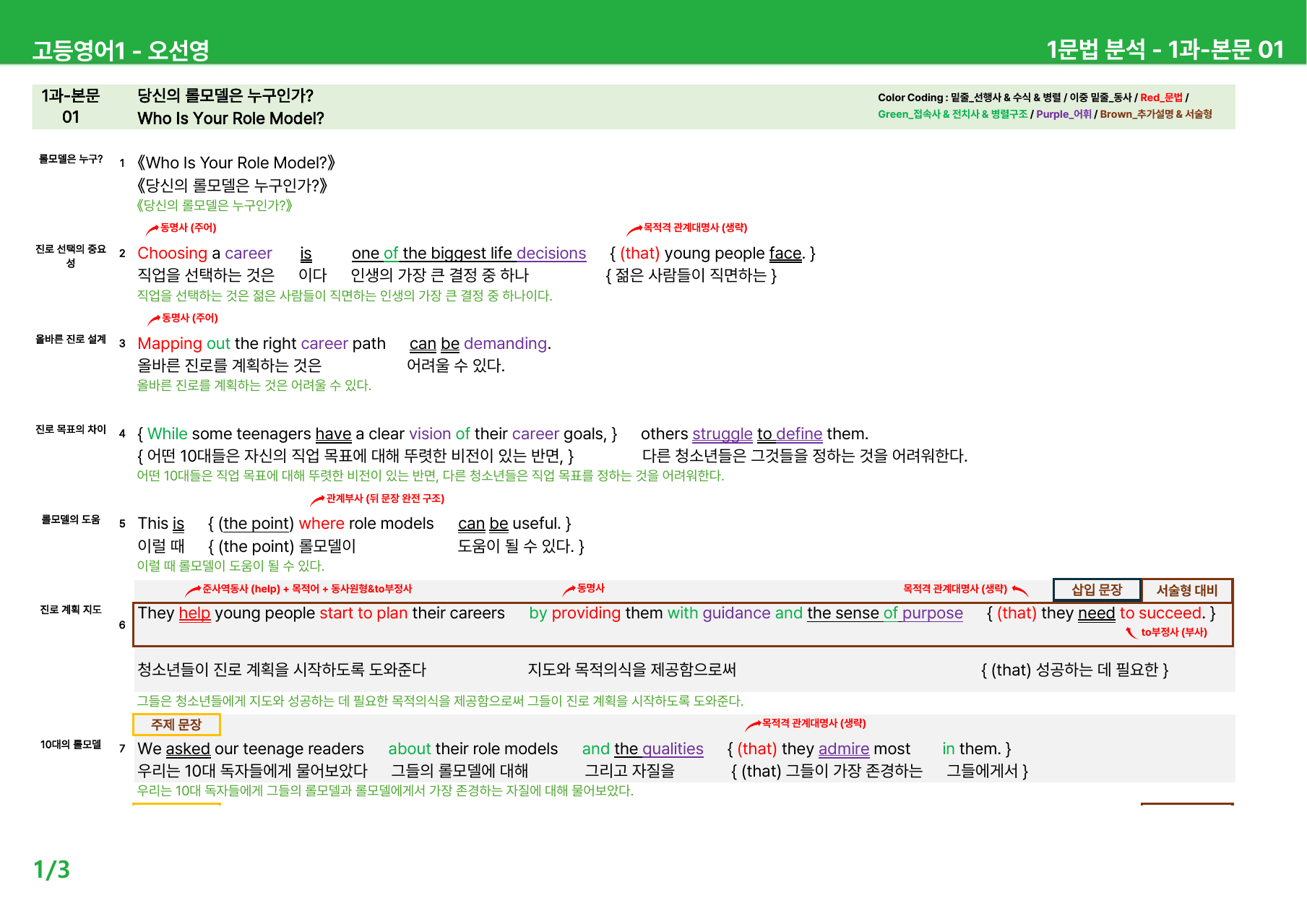Click the '서술형 대비' box label beside '삽입 문장'
The width and height of the screenshot is (1307, 924).
pos(1187,590)
